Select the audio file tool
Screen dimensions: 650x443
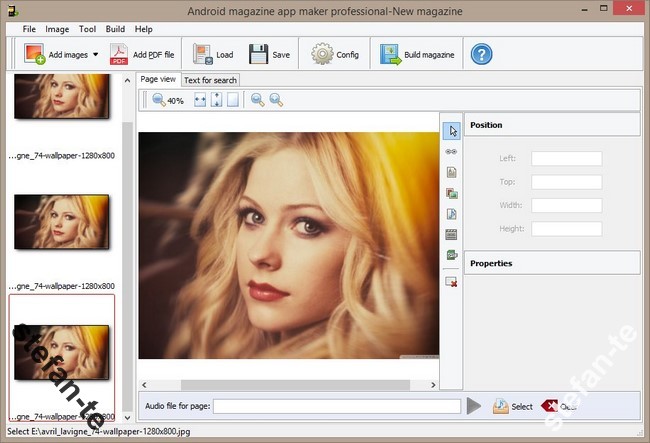tap(452, 214)
